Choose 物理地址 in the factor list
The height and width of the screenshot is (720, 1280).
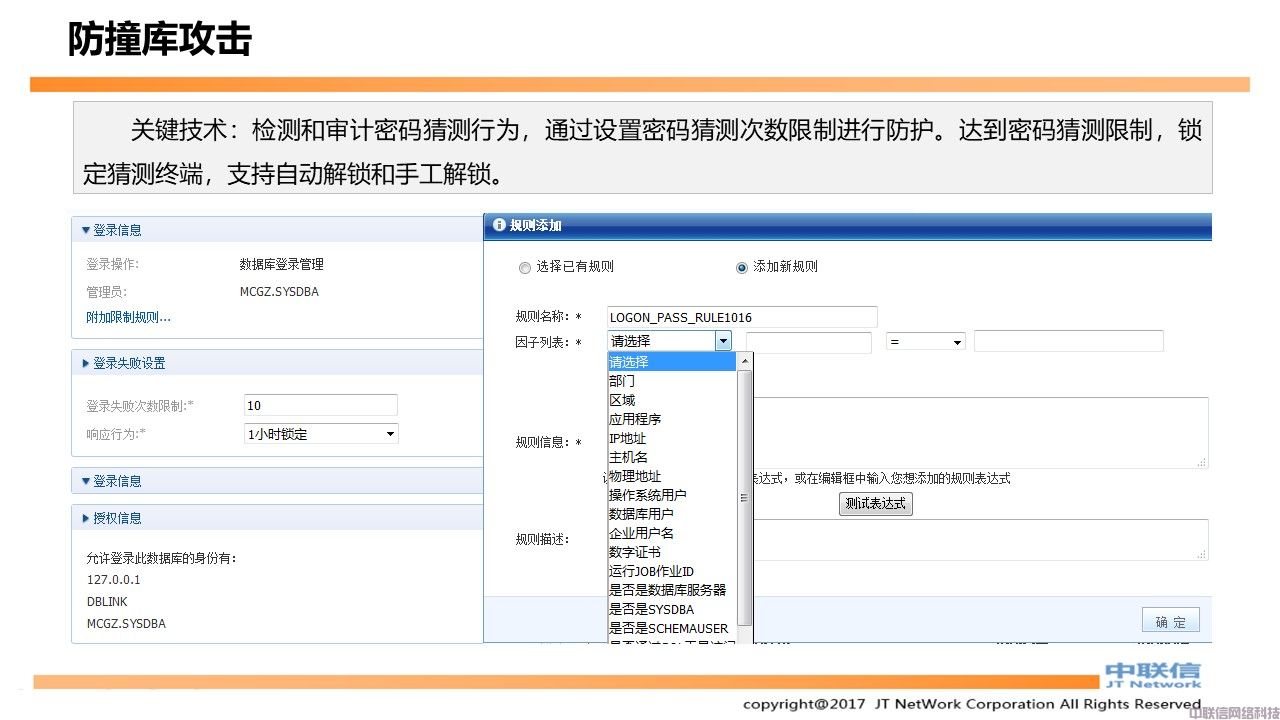(x=672, y=476)
